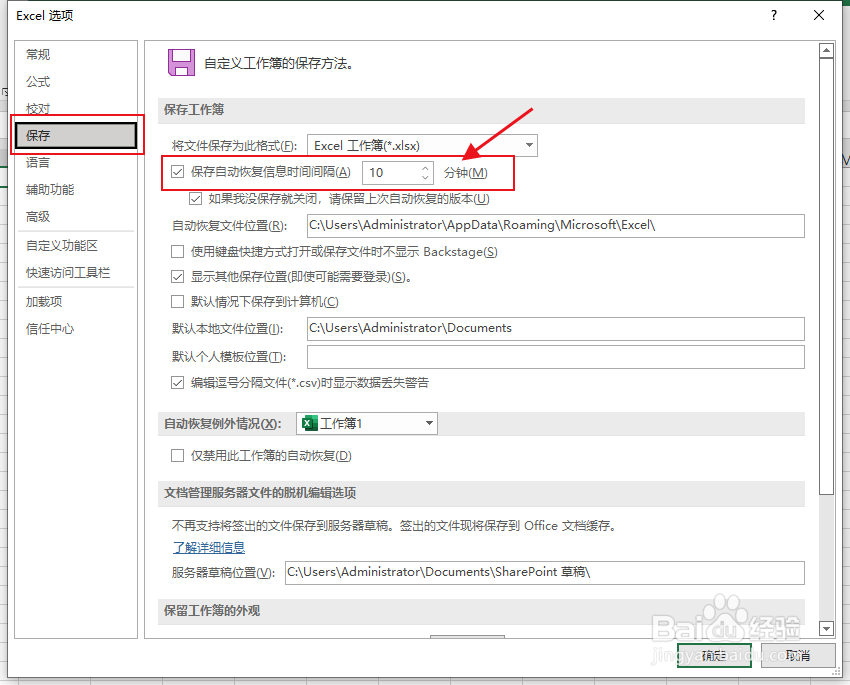Click the 确定 button

tap(714, 656)
